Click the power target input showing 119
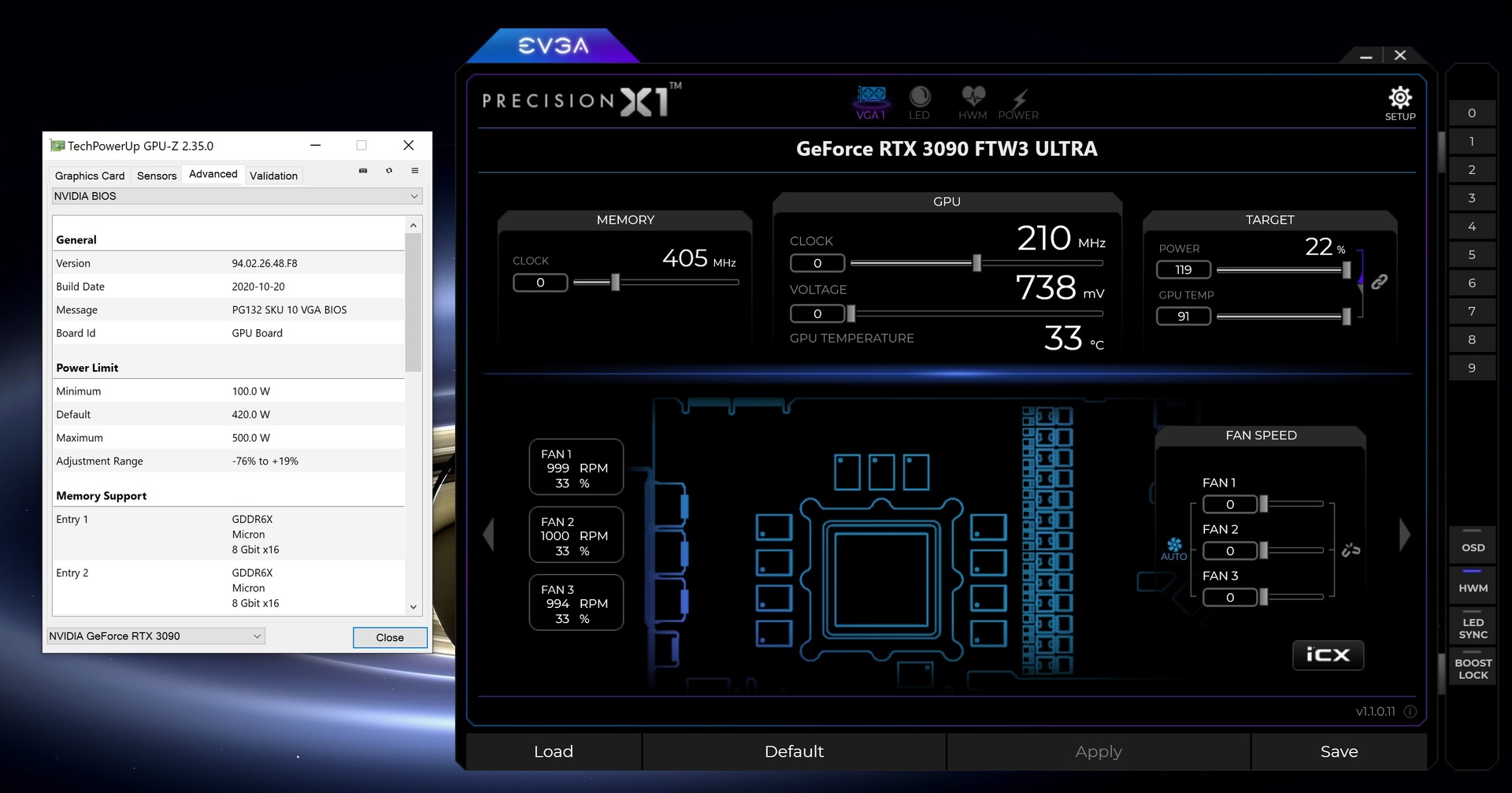Image resolution: width=1512 pixels, height=793 pixels. (1184, 270)
